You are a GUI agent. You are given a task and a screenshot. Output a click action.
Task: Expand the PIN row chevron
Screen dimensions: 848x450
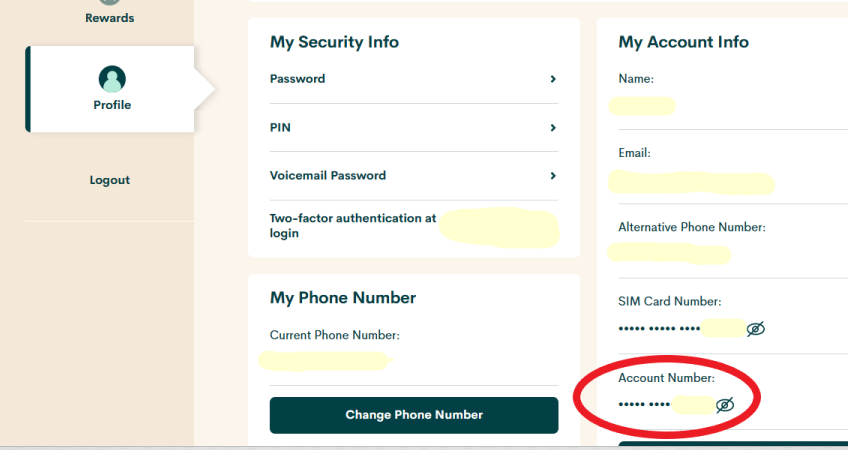pyautogui.click(x=553, y=128)
